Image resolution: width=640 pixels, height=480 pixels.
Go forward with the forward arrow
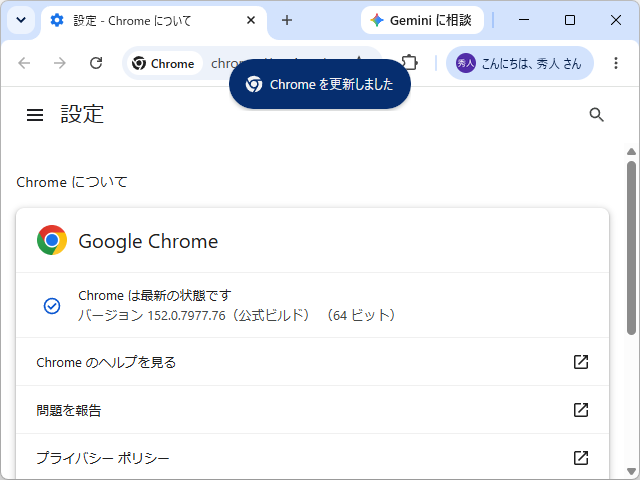[60, 63]
